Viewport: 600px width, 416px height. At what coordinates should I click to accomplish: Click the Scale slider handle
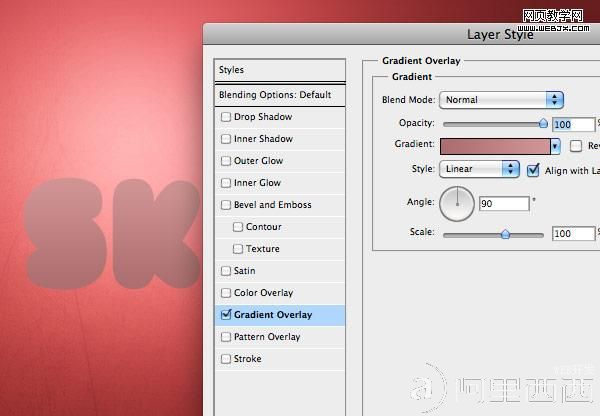click(505, 234)
